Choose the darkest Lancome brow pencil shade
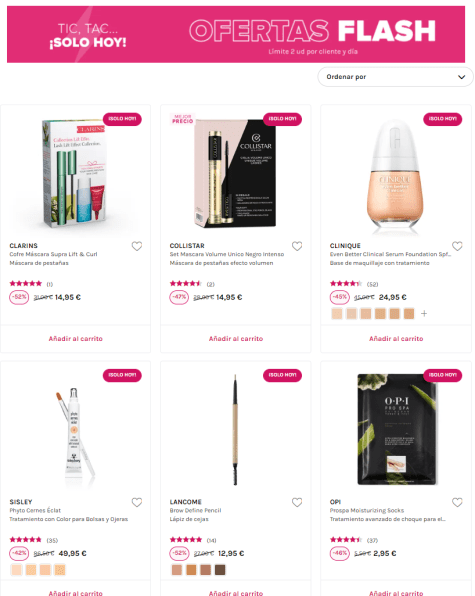This screenshot has width=475, height=596. 220,570
